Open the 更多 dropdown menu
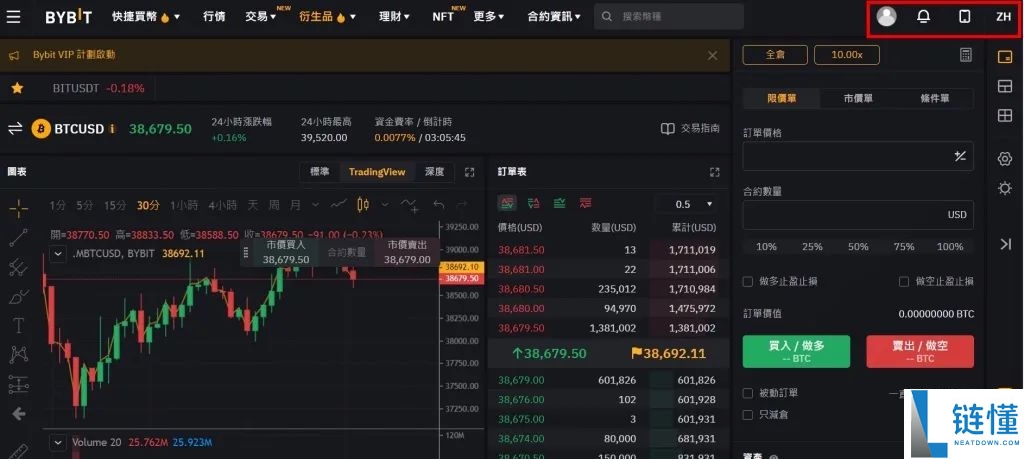The height and width of the screenshot is (459, 1024). pos(489,16)
